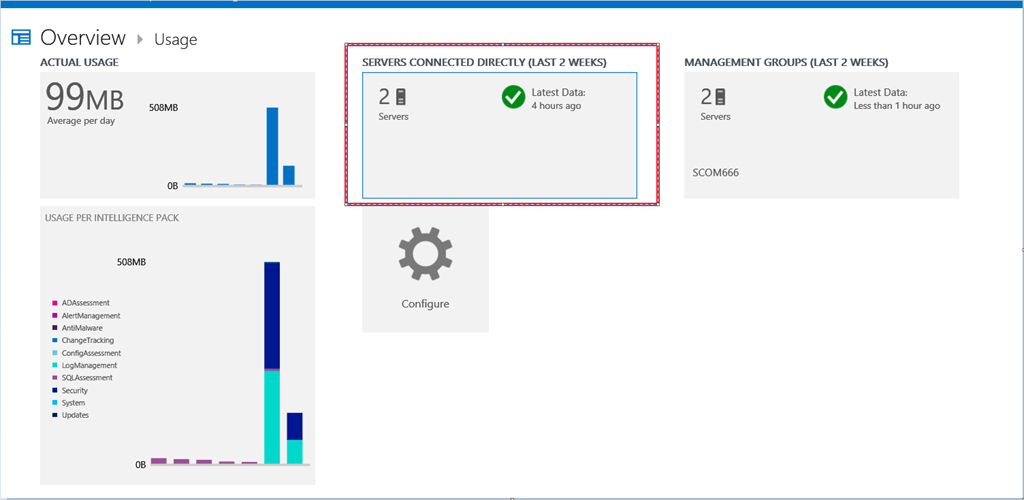Select Updates legend entry text
The image size is (1024, 500).
[x=75, y=415]
